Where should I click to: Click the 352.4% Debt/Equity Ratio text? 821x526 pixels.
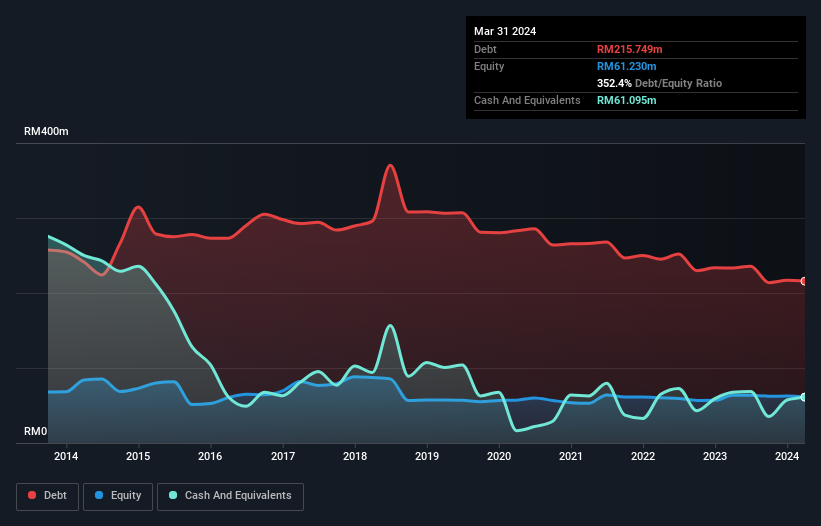(659, 83)
